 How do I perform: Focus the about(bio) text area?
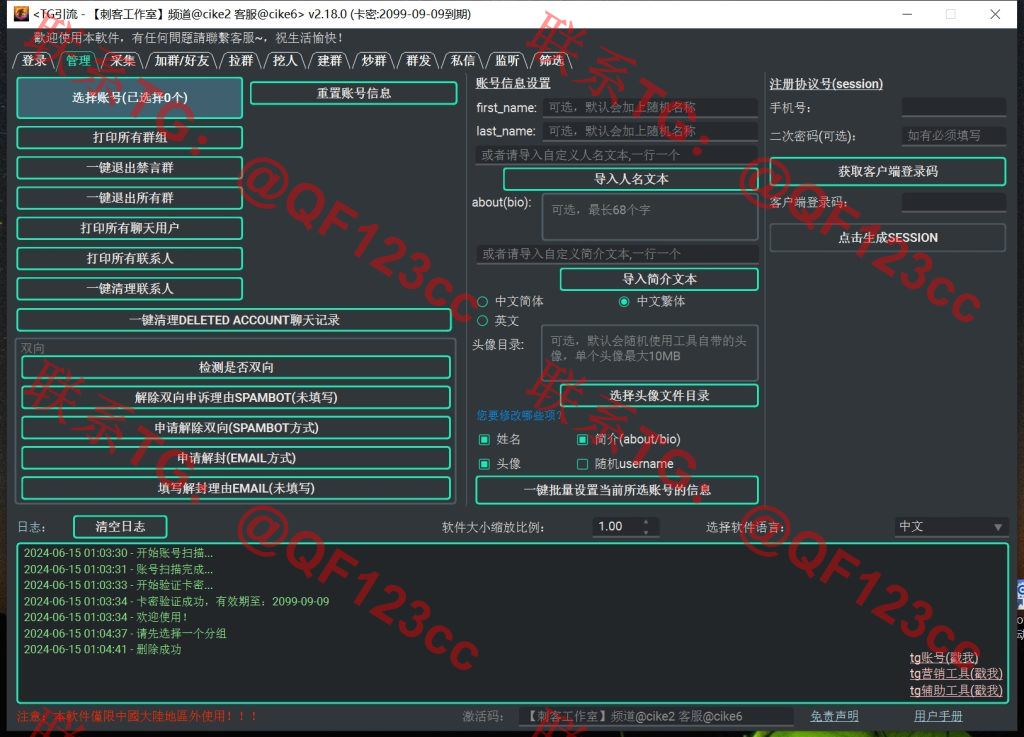coord(650,216)
